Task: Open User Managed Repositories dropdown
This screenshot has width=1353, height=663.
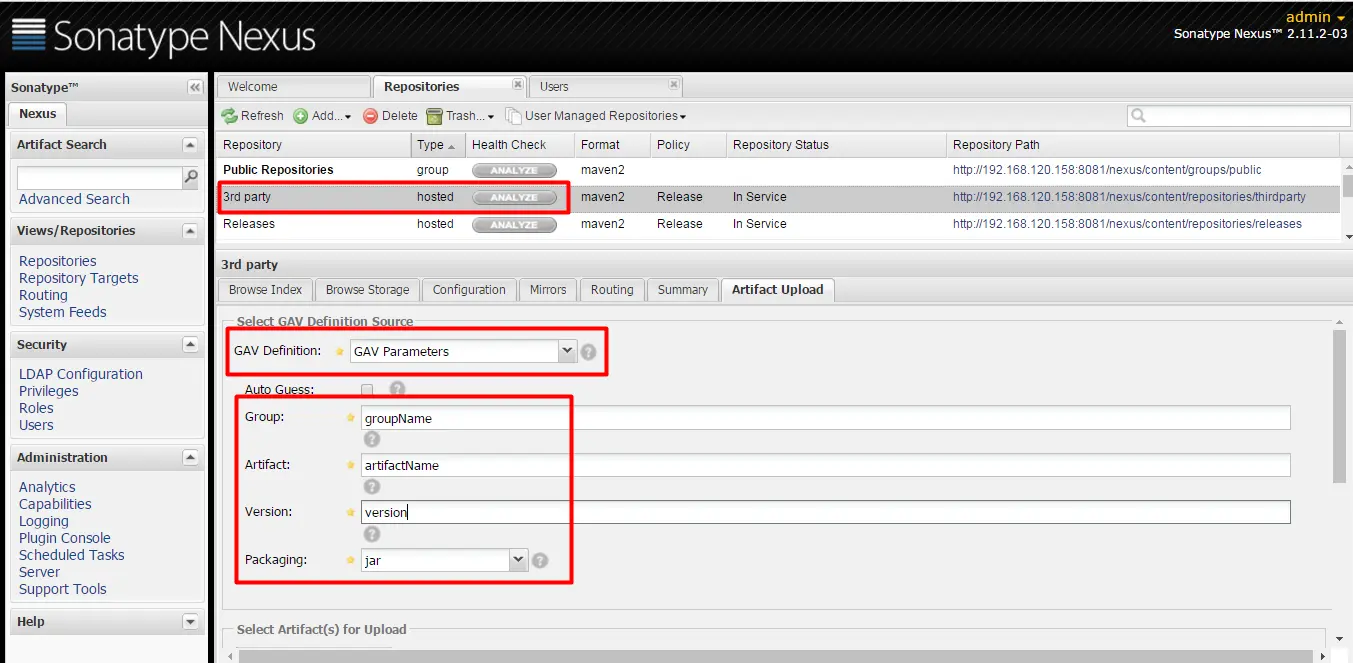Action: (x=596, y=116)
